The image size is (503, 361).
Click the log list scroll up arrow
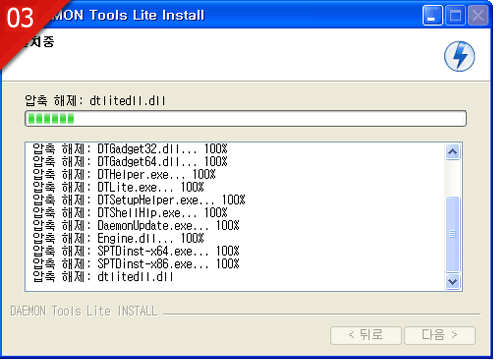tap(452, 152)
